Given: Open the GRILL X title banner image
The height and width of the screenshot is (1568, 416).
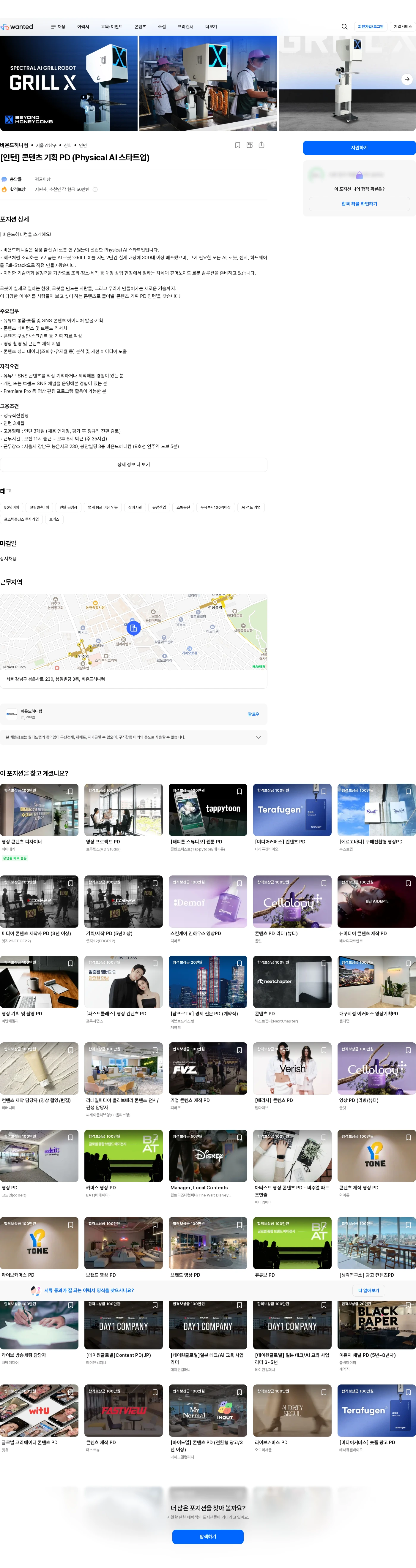Looking at the screenshot, I should tap(69, 83).
